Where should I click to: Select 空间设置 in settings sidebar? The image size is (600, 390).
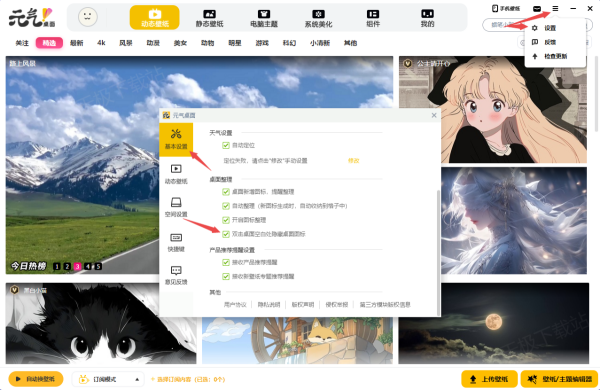point(176,207)
